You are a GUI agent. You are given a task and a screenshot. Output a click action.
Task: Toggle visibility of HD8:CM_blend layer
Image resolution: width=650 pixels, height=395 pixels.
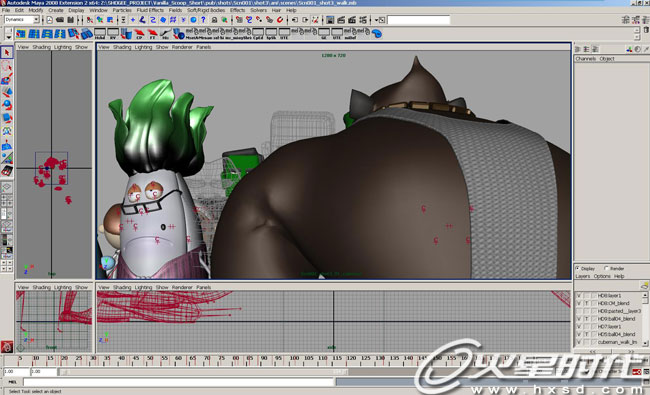click(579, 303)
